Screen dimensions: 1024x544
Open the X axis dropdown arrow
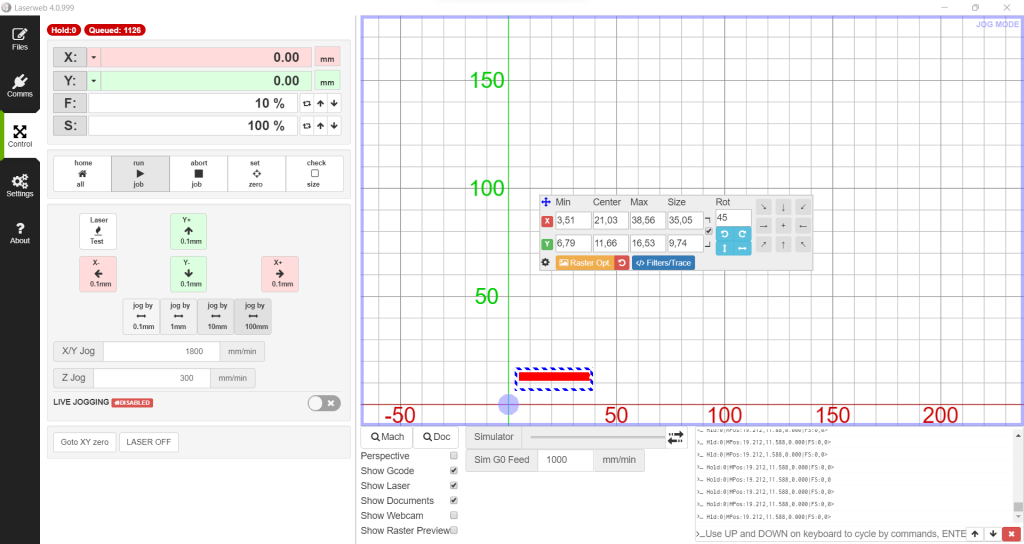click(94, 58)
